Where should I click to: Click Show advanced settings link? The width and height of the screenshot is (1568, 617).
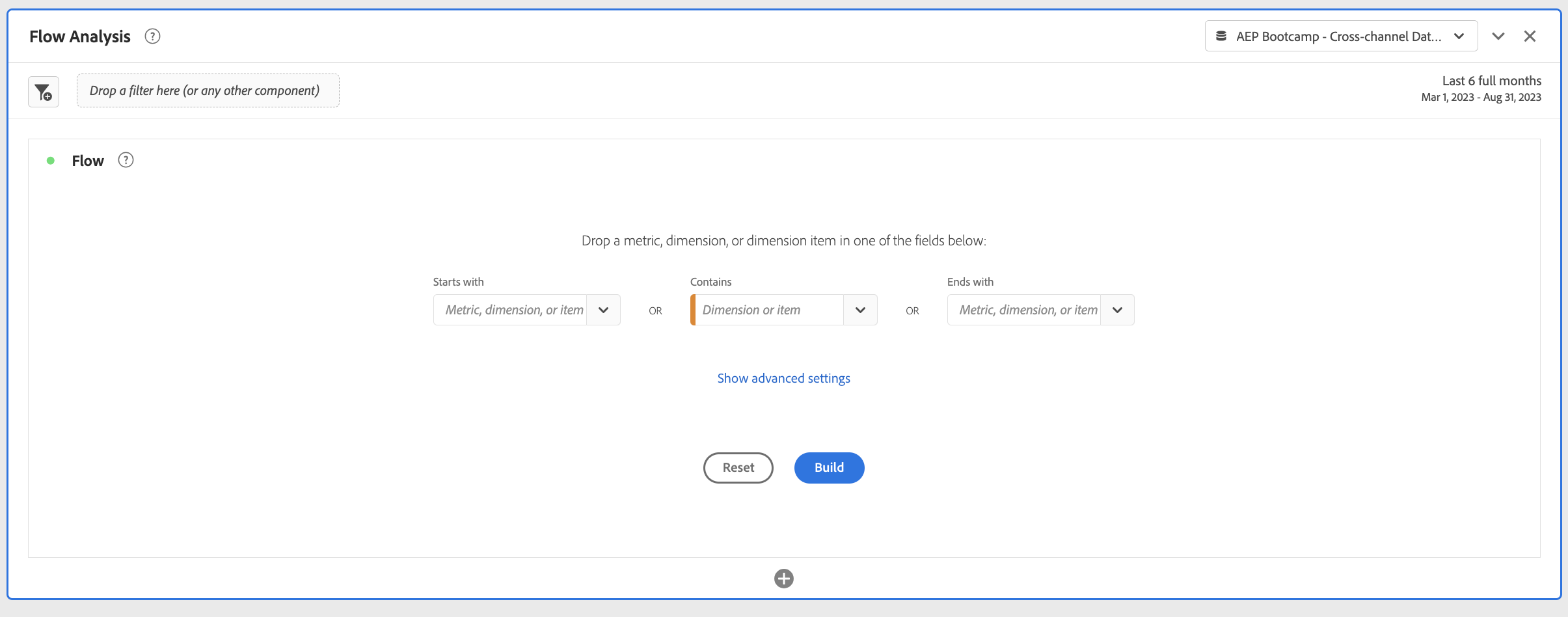tap(784, 378)
